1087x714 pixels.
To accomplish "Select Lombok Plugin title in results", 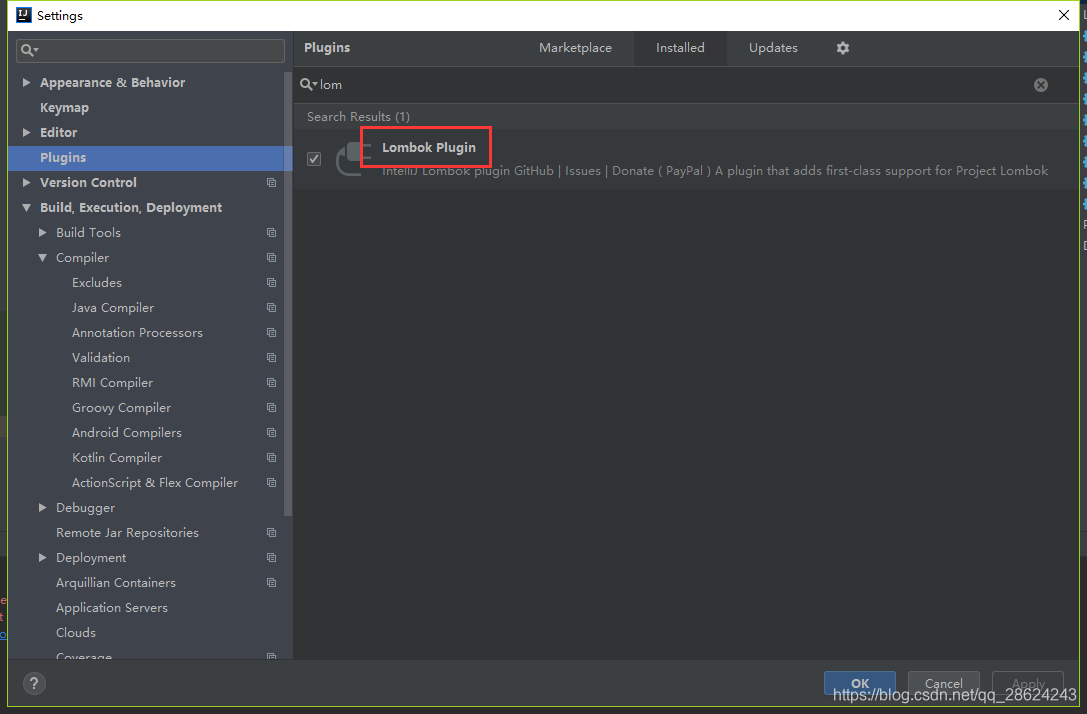I will coord(428,147).
